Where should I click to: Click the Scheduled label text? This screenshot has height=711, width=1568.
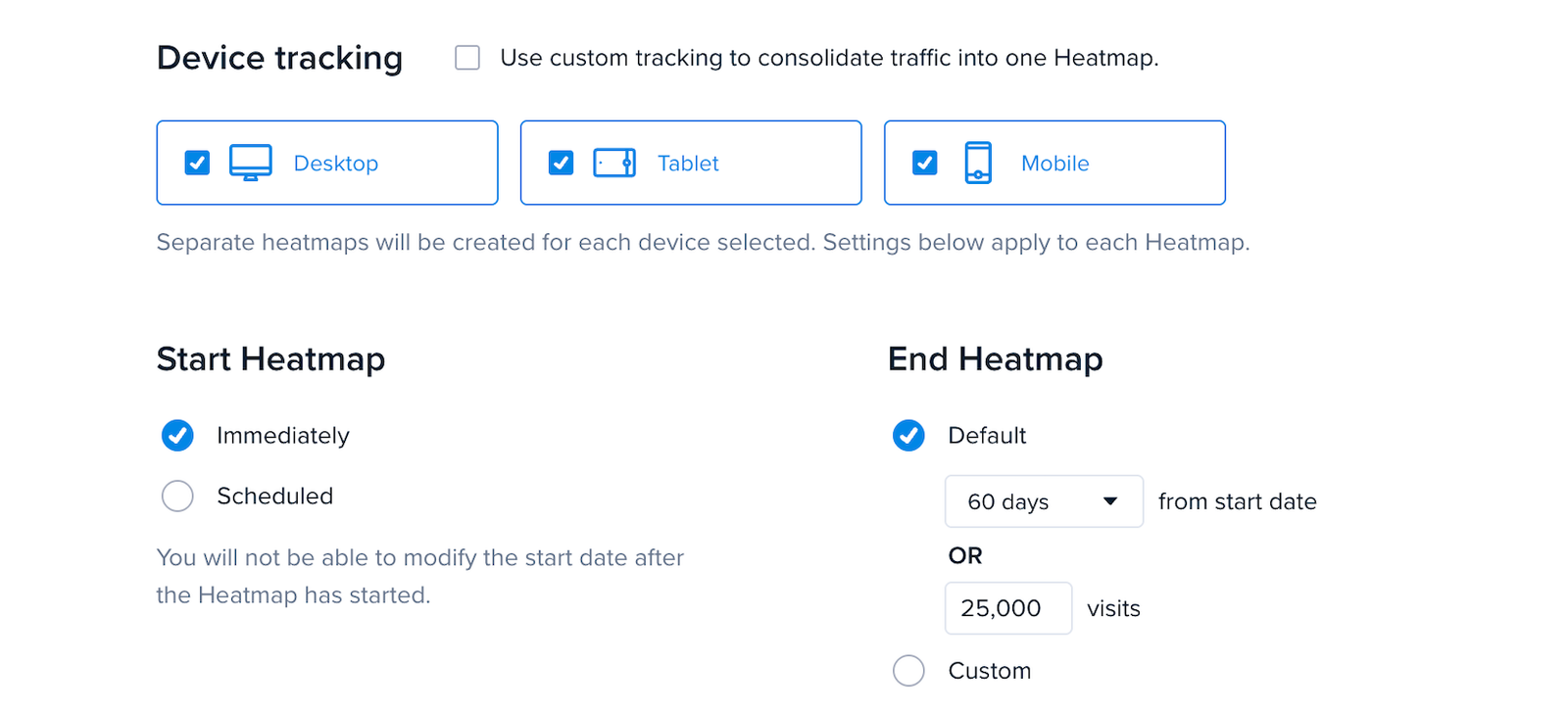[x=275, y=497]
